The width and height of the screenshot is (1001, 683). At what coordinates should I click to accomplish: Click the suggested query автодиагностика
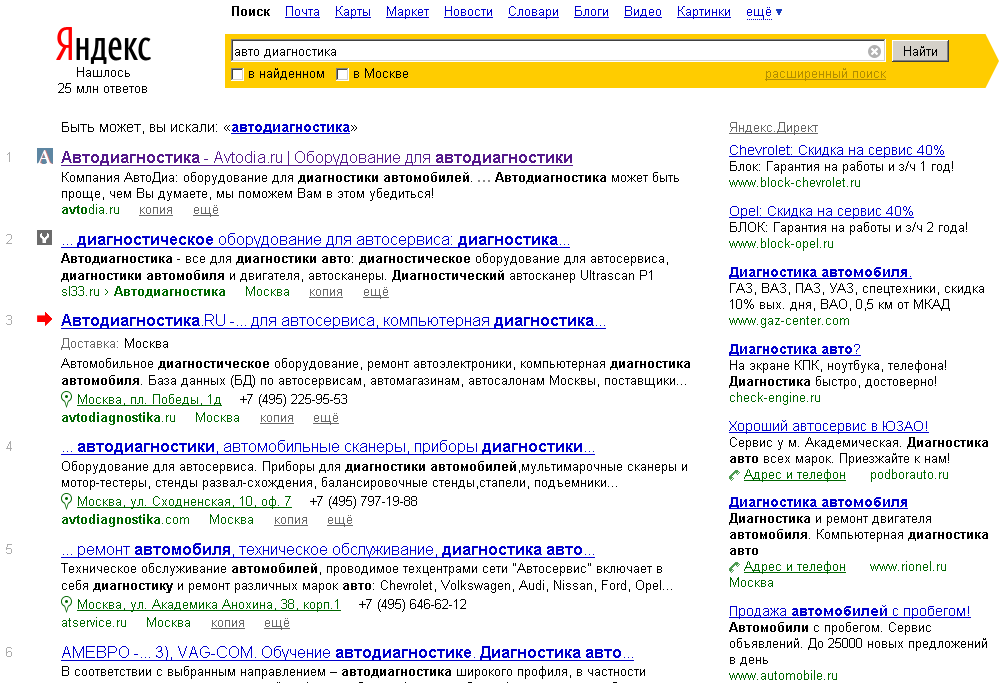(291, 127)
